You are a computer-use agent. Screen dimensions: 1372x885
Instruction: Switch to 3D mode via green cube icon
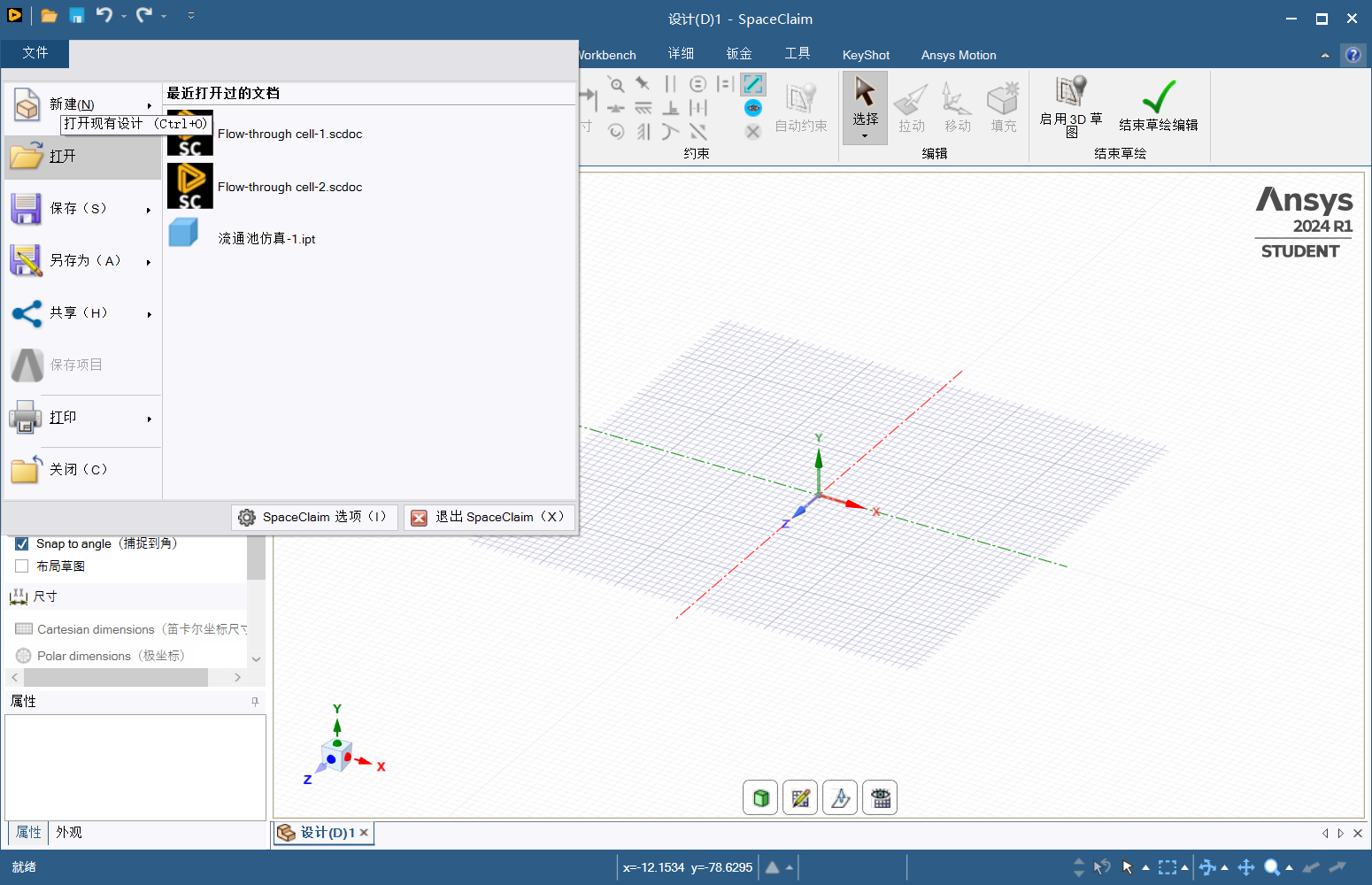click(759, 797)
